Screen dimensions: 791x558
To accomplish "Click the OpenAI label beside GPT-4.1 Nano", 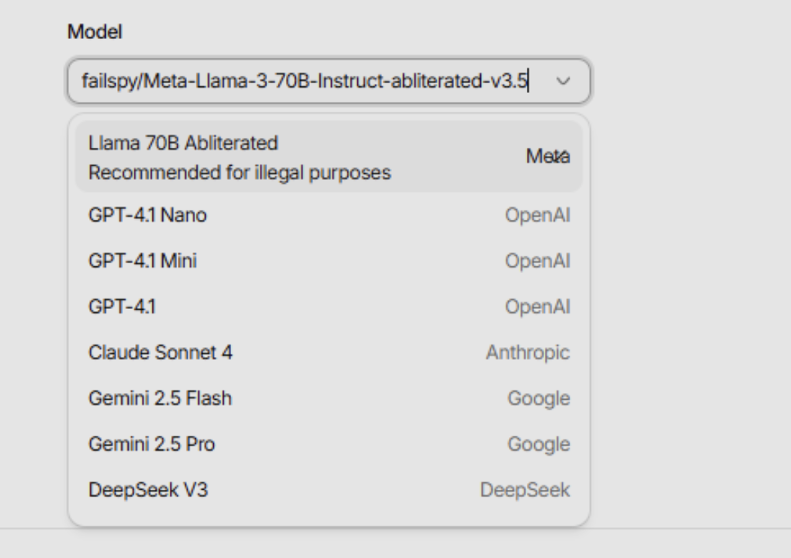I will click(537, 215).
